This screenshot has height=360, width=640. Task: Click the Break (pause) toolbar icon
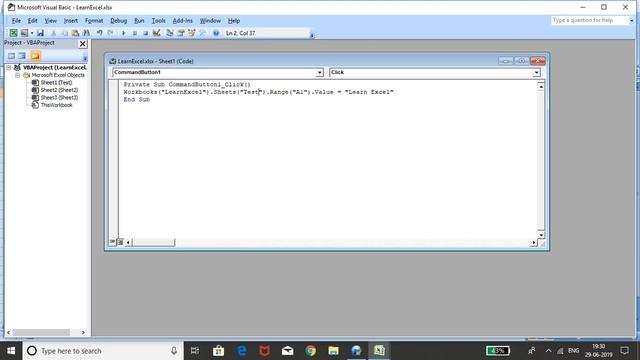pyautogui.click(x=135, y=33)
